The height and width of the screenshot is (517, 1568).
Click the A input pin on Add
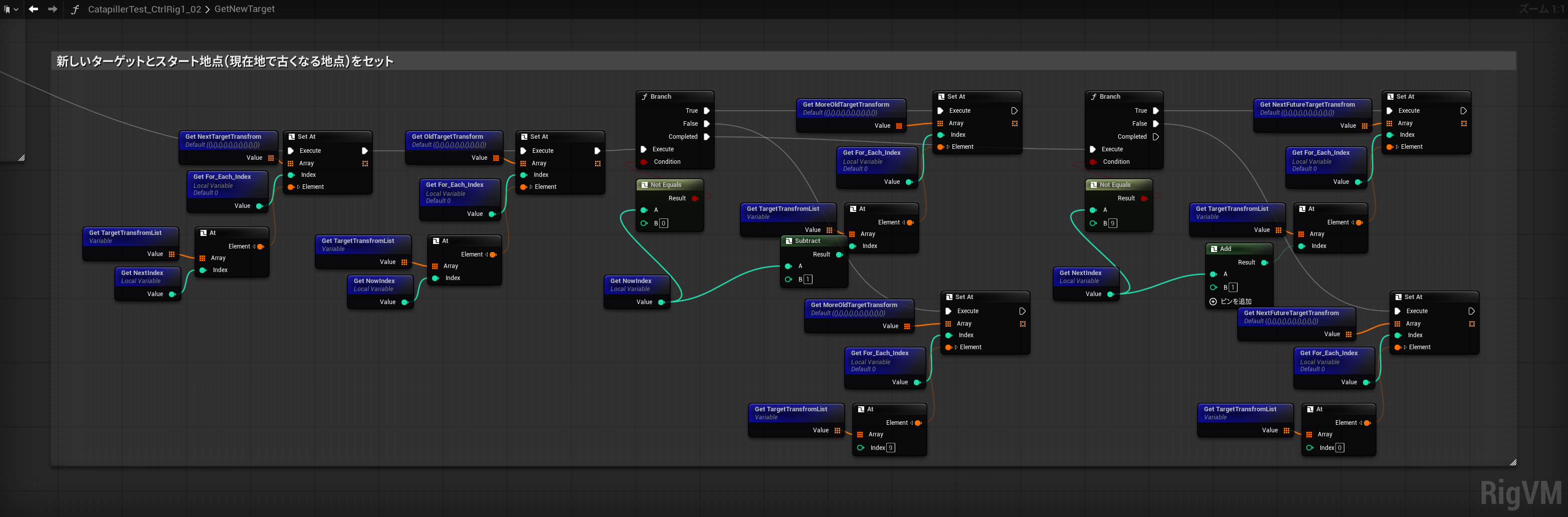tap(1213, 275)
